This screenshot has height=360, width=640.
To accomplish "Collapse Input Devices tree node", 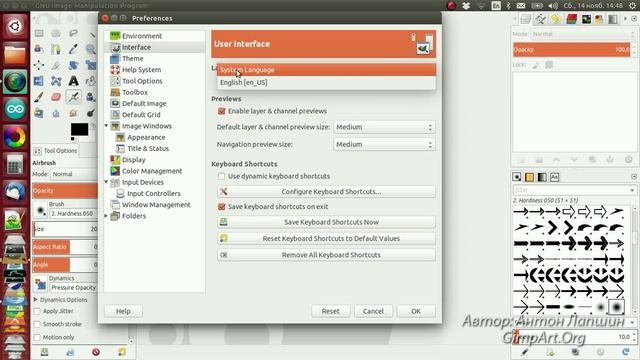I will click(x=107, y=182).
